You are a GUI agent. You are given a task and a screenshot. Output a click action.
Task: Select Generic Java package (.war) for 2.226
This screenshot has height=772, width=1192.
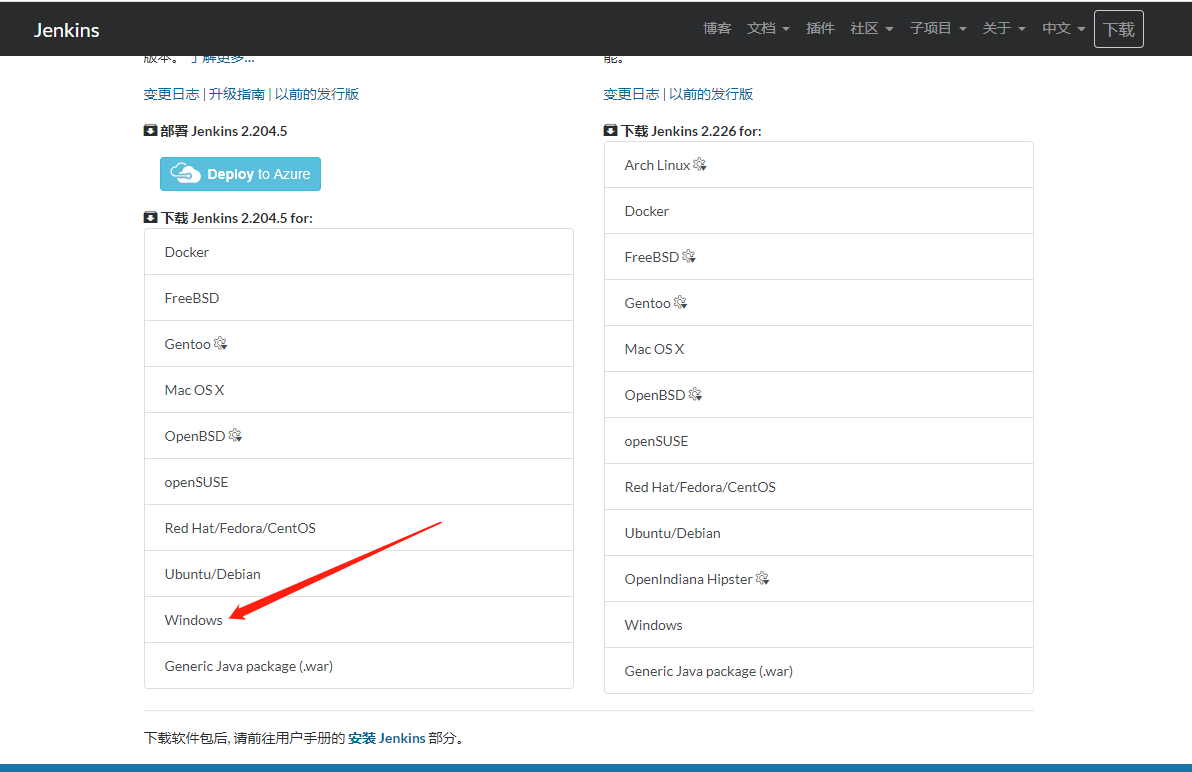pos(819,671)
